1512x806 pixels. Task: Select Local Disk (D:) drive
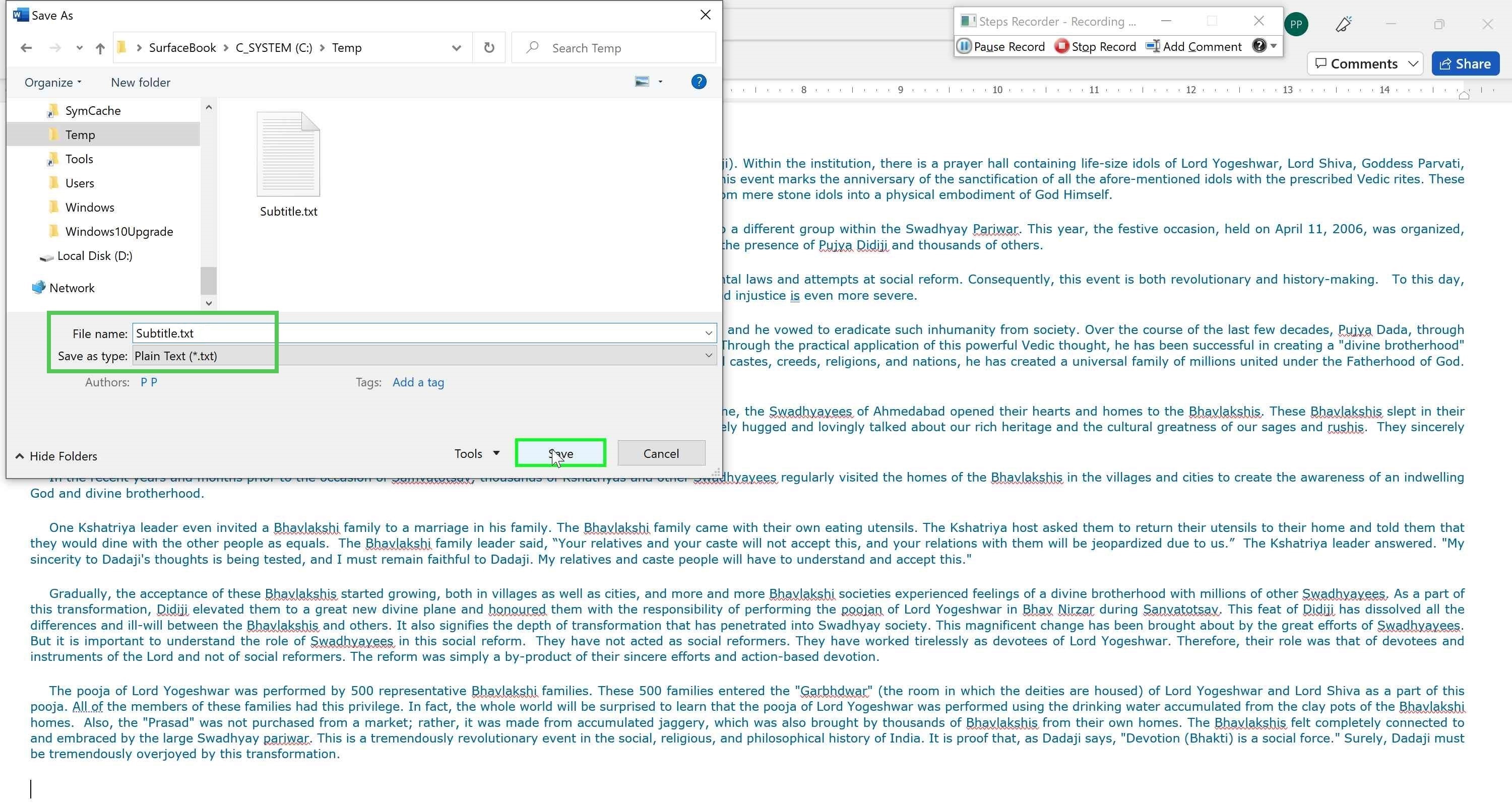click(95, 255)
